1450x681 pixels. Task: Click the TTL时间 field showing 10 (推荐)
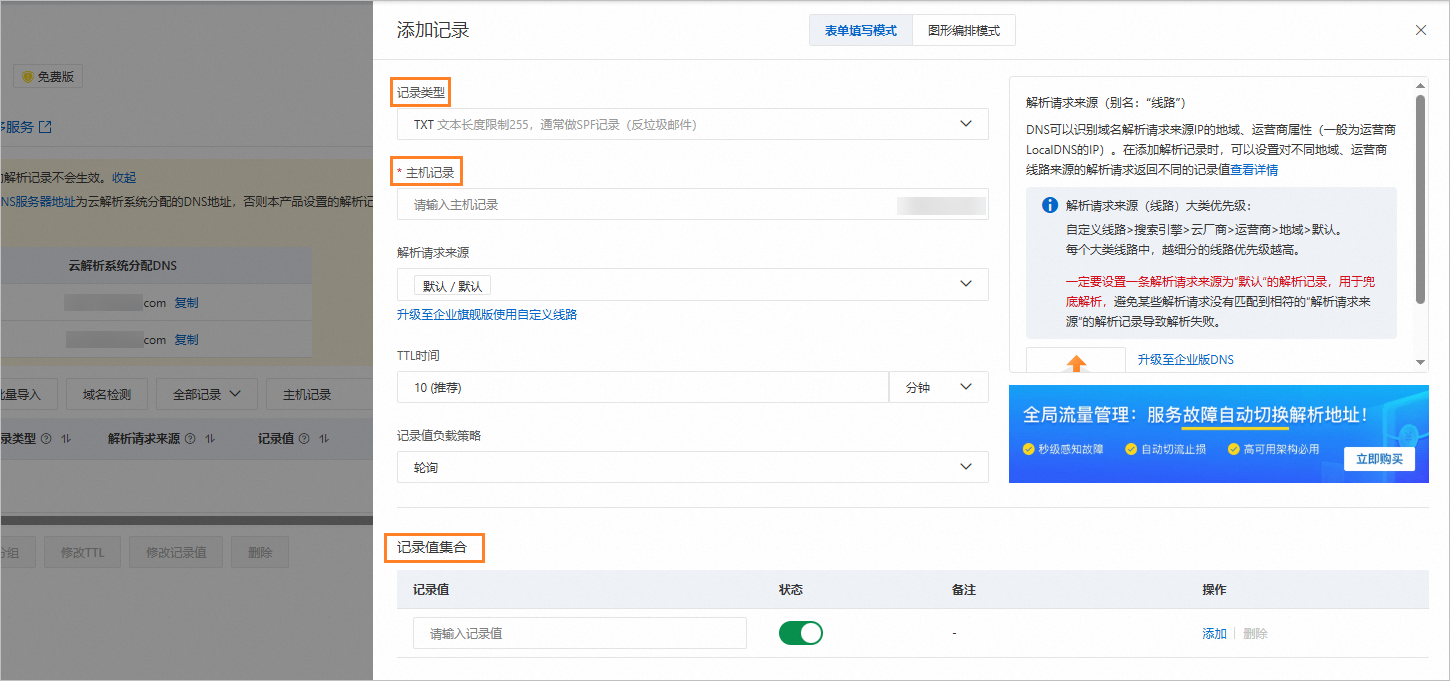point(642,387)
